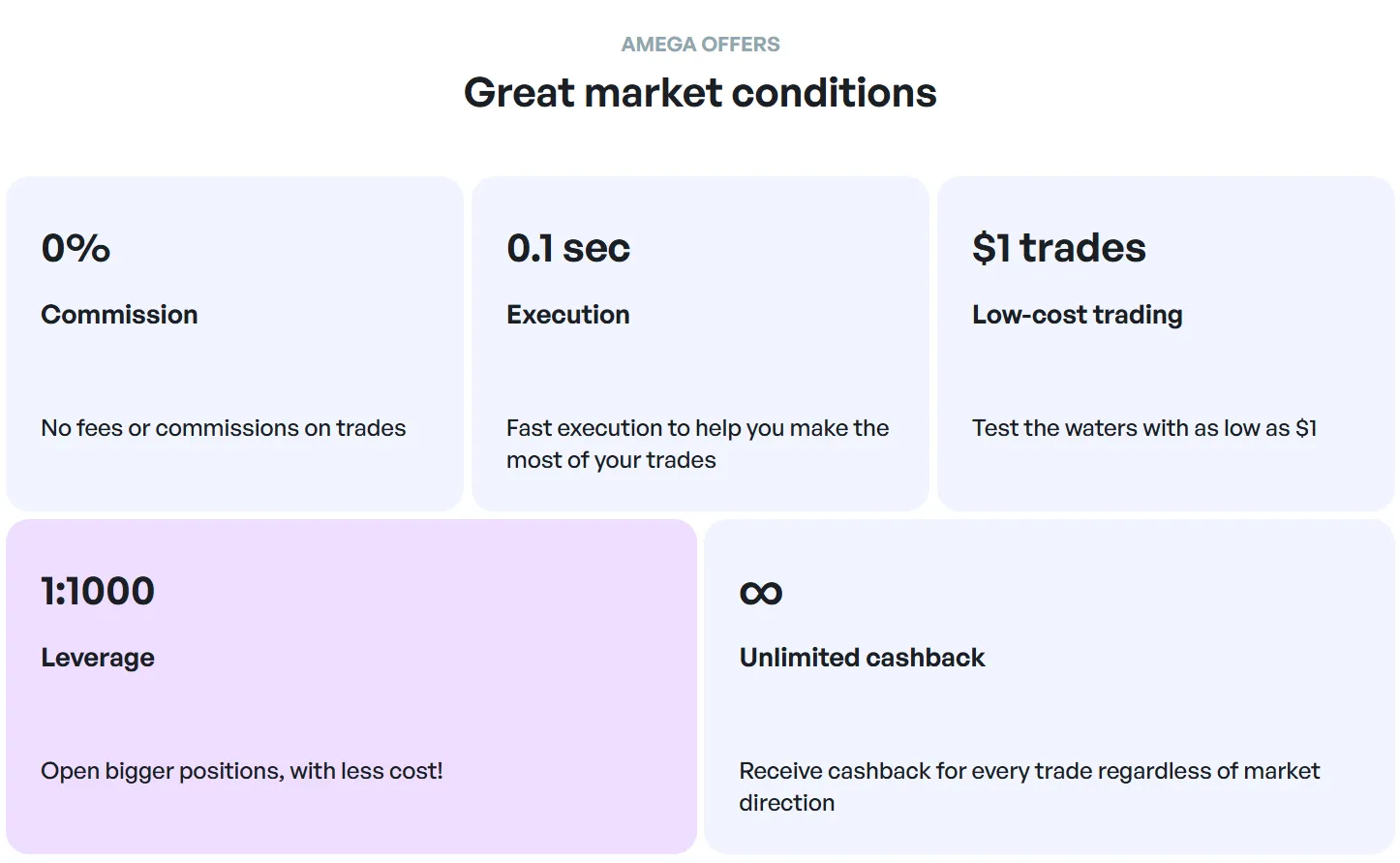Click the '$1 trades' headline

[x=1059, y=248]
